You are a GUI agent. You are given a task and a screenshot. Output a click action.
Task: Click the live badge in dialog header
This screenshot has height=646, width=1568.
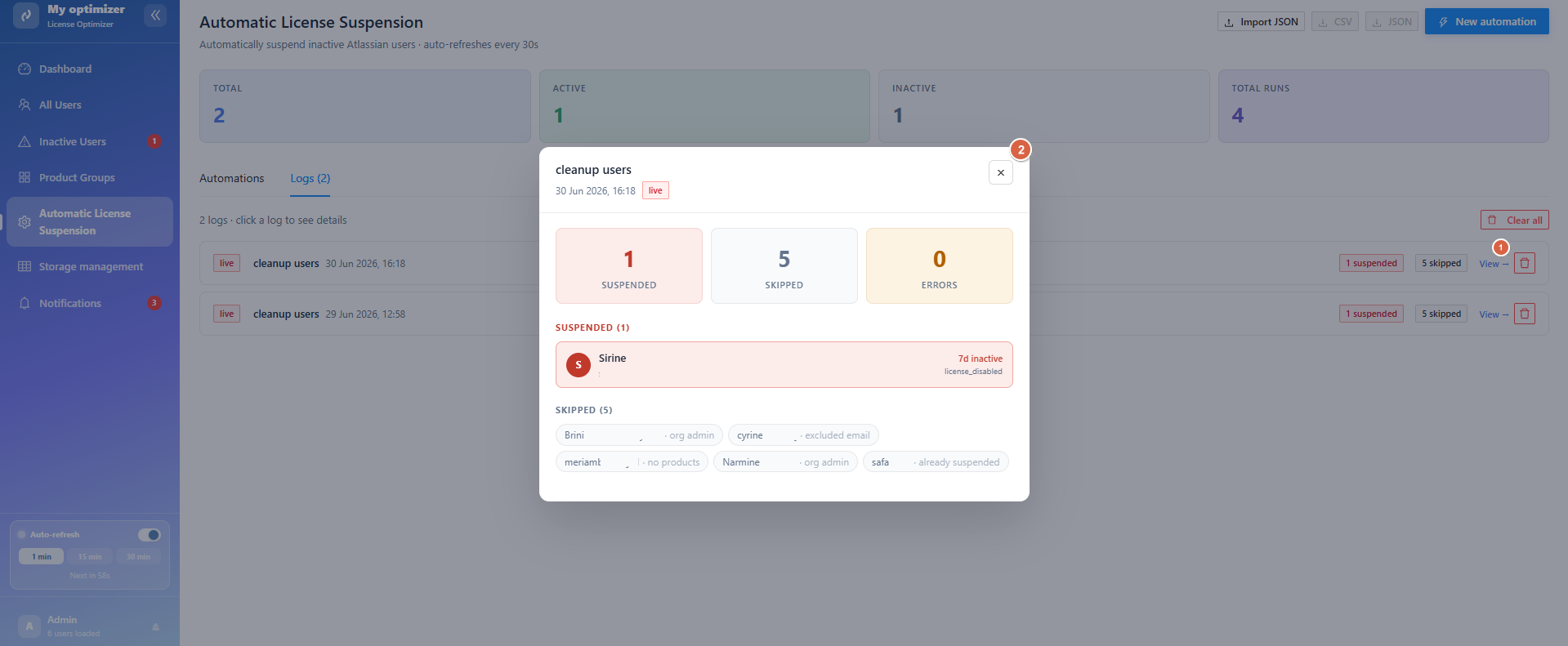point(655,190)
